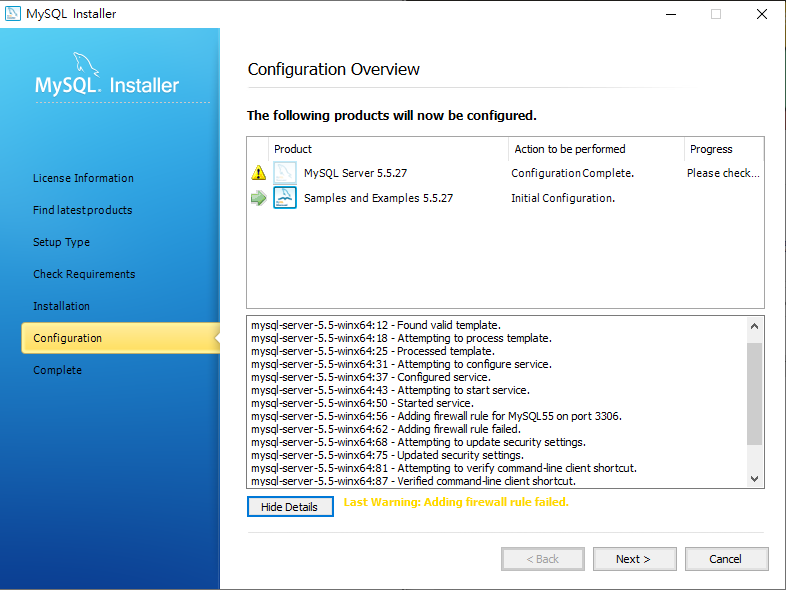Click the Please check... progress cell
The image size is (786, 590).
coord(723,173)
